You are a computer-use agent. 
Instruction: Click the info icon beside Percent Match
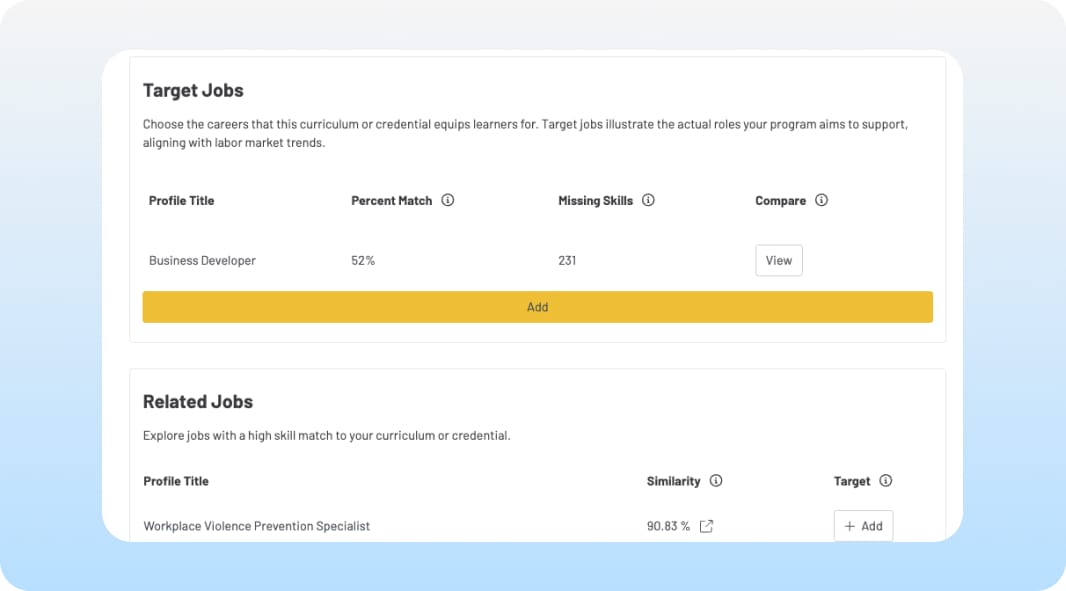[x=448, y=200]
